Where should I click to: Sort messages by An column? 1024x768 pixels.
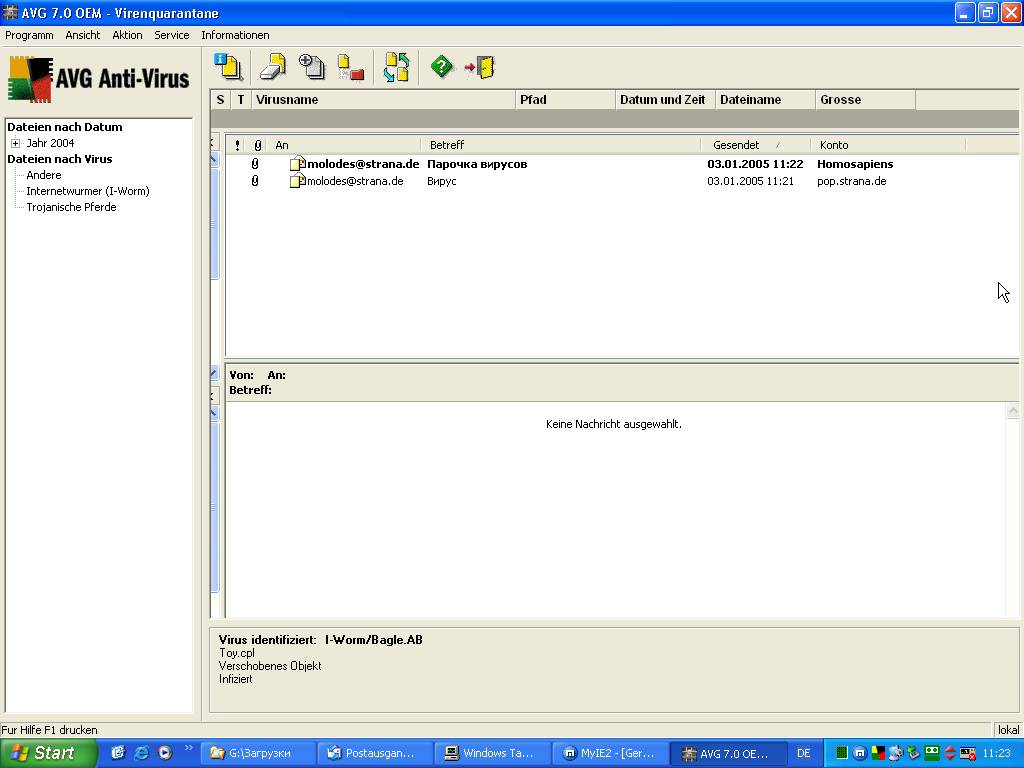344,145
